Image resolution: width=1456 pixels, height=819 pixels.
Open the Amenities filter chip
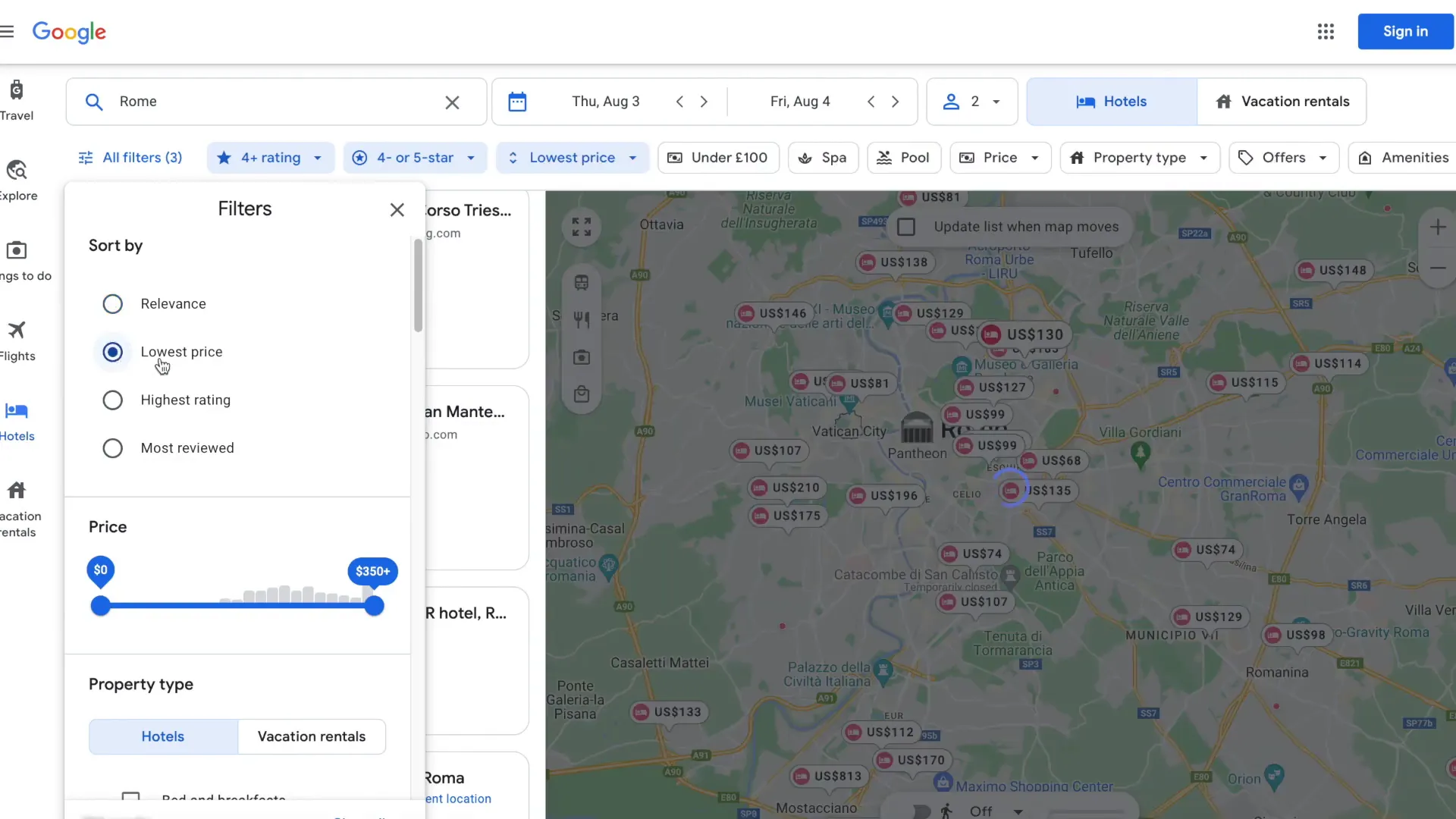1403,158
